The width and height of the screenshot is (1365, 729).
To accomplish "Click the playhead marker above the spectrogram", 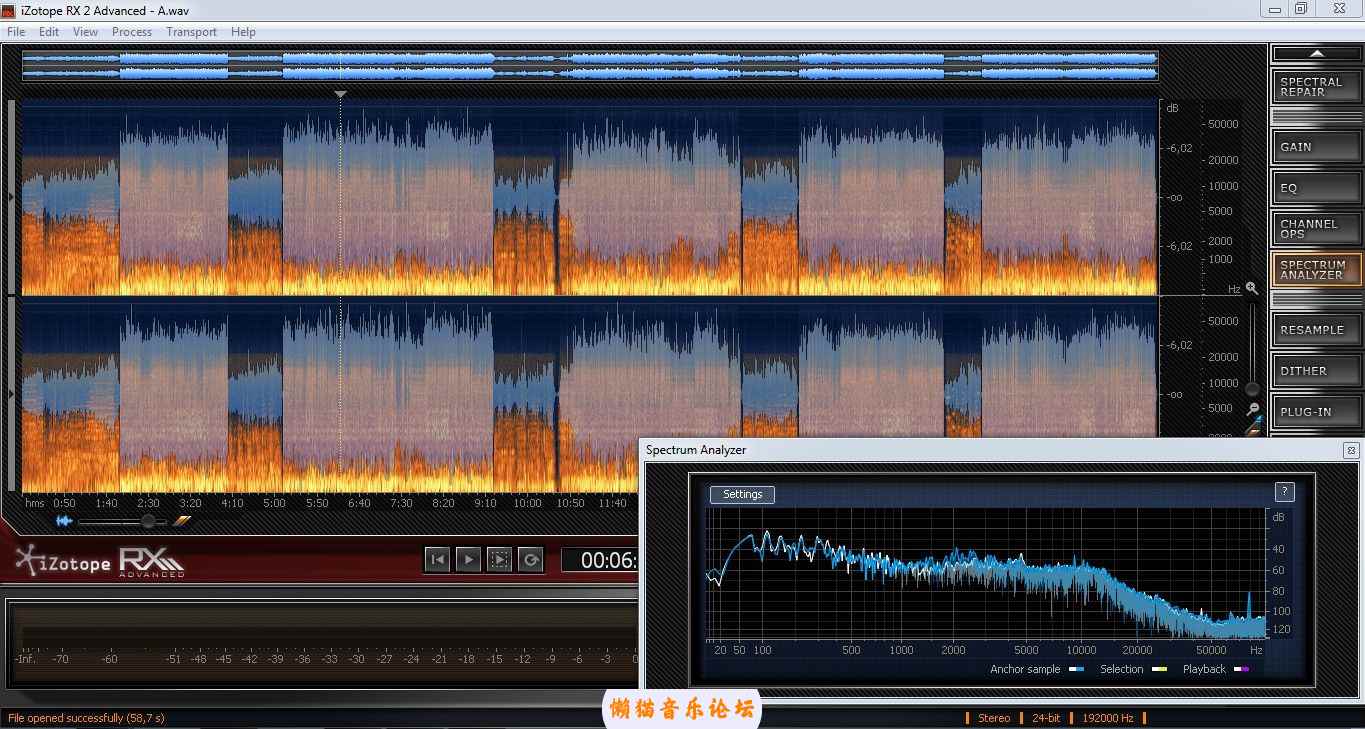I will 340,95.
